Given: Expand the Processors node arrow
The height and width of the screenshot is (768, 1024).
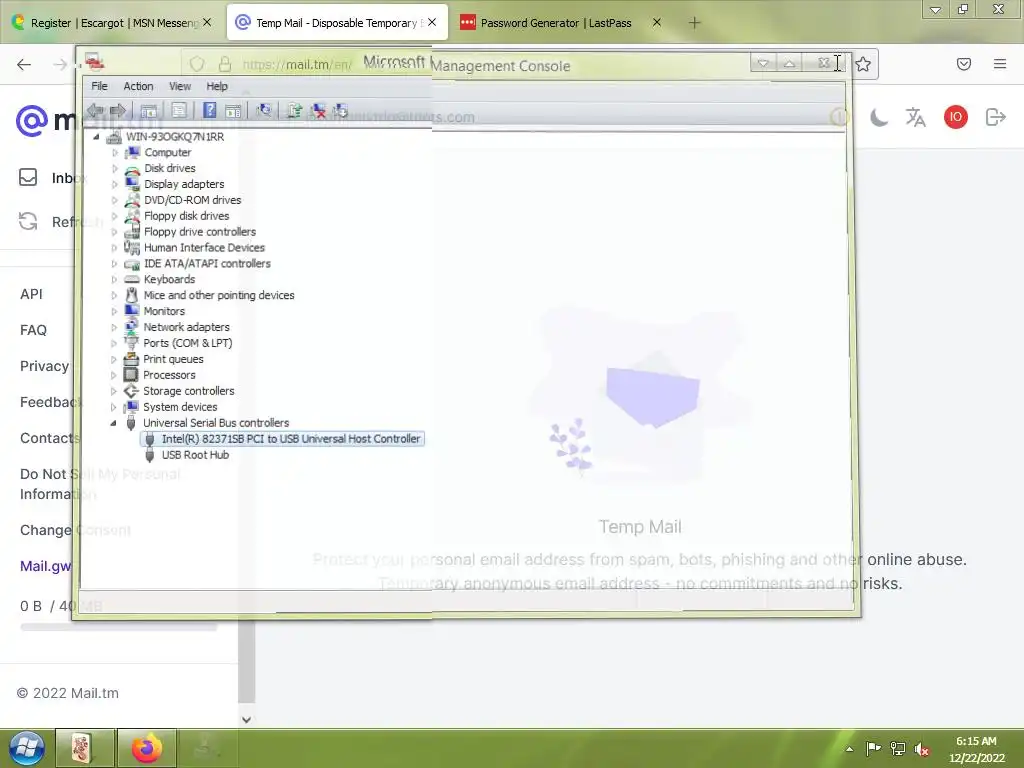Looking at the screenshot, I should 114,375.
